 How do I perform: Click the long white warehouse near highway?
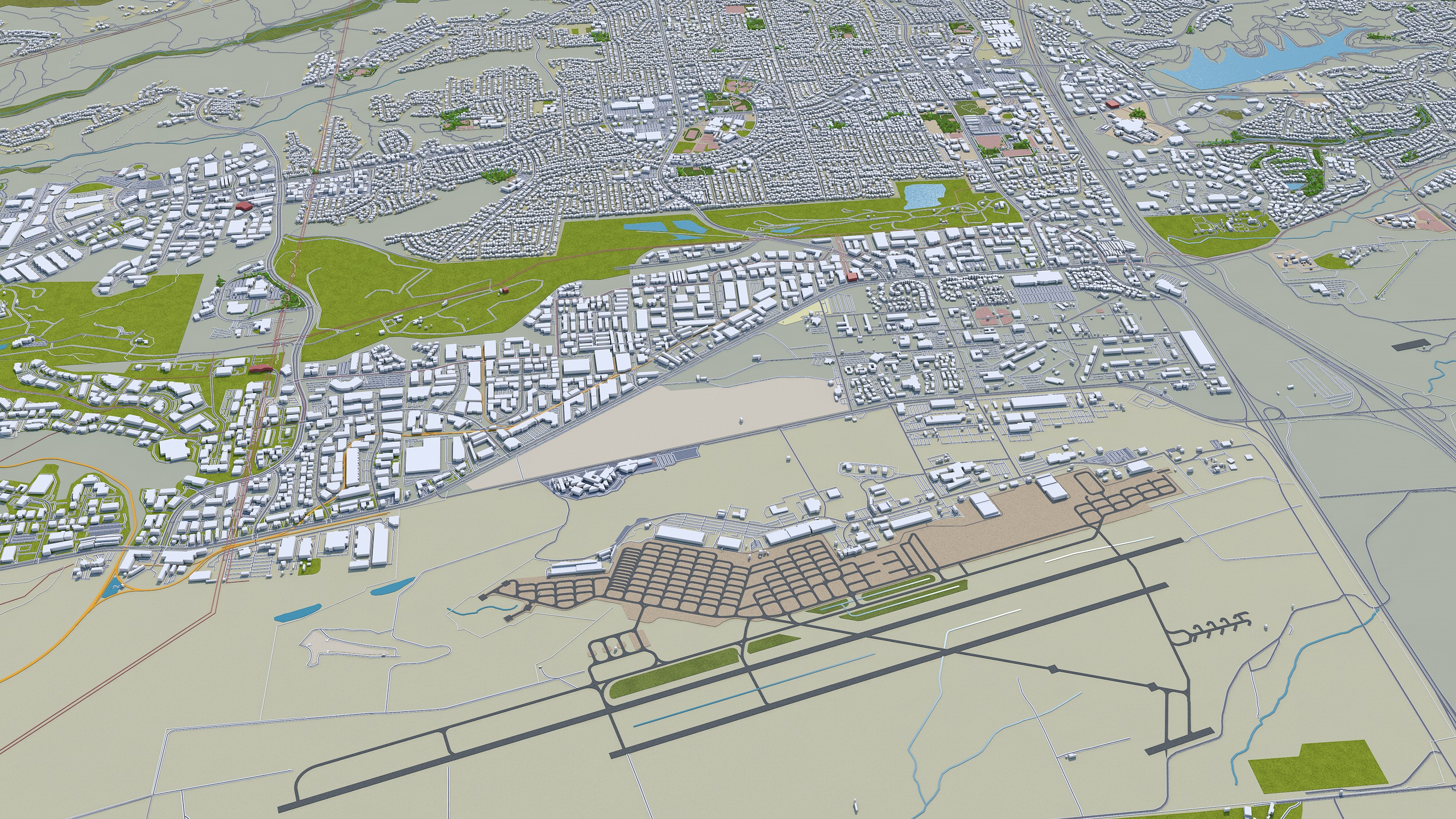(x=1198, y=348)
